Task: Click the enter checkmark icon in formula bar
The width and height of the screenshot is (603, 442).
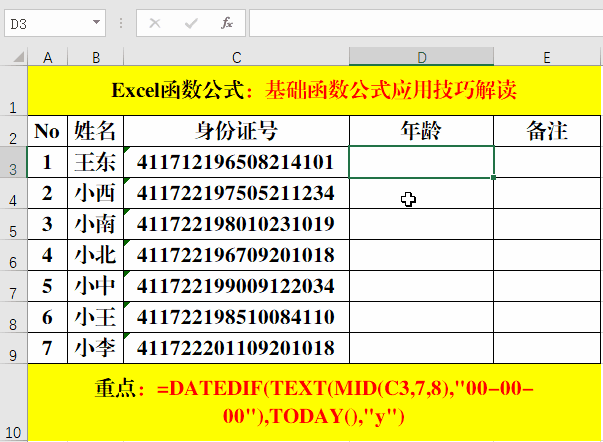Action: click(191, 24)
